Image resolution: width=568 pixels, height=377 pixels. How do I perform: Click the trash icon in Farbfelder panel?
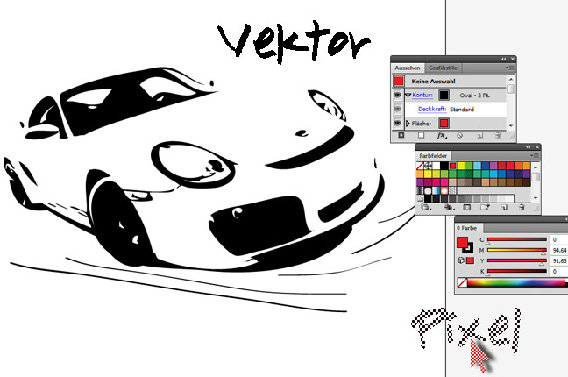522,207
